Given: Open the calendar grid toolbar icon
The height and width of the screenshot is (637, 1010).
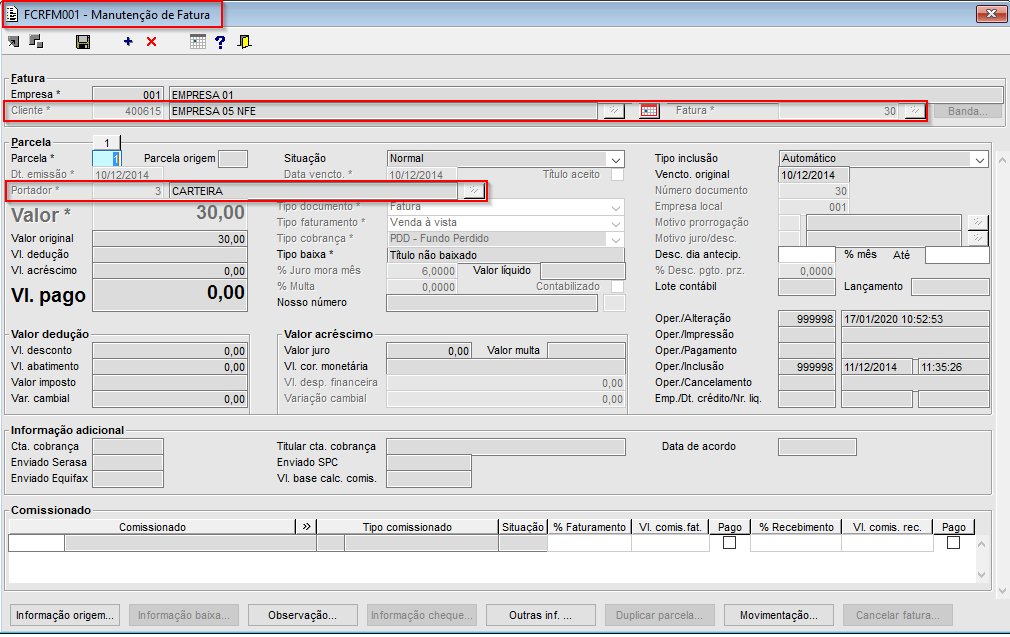Looking at the screenshot, I should coord(198,42).
